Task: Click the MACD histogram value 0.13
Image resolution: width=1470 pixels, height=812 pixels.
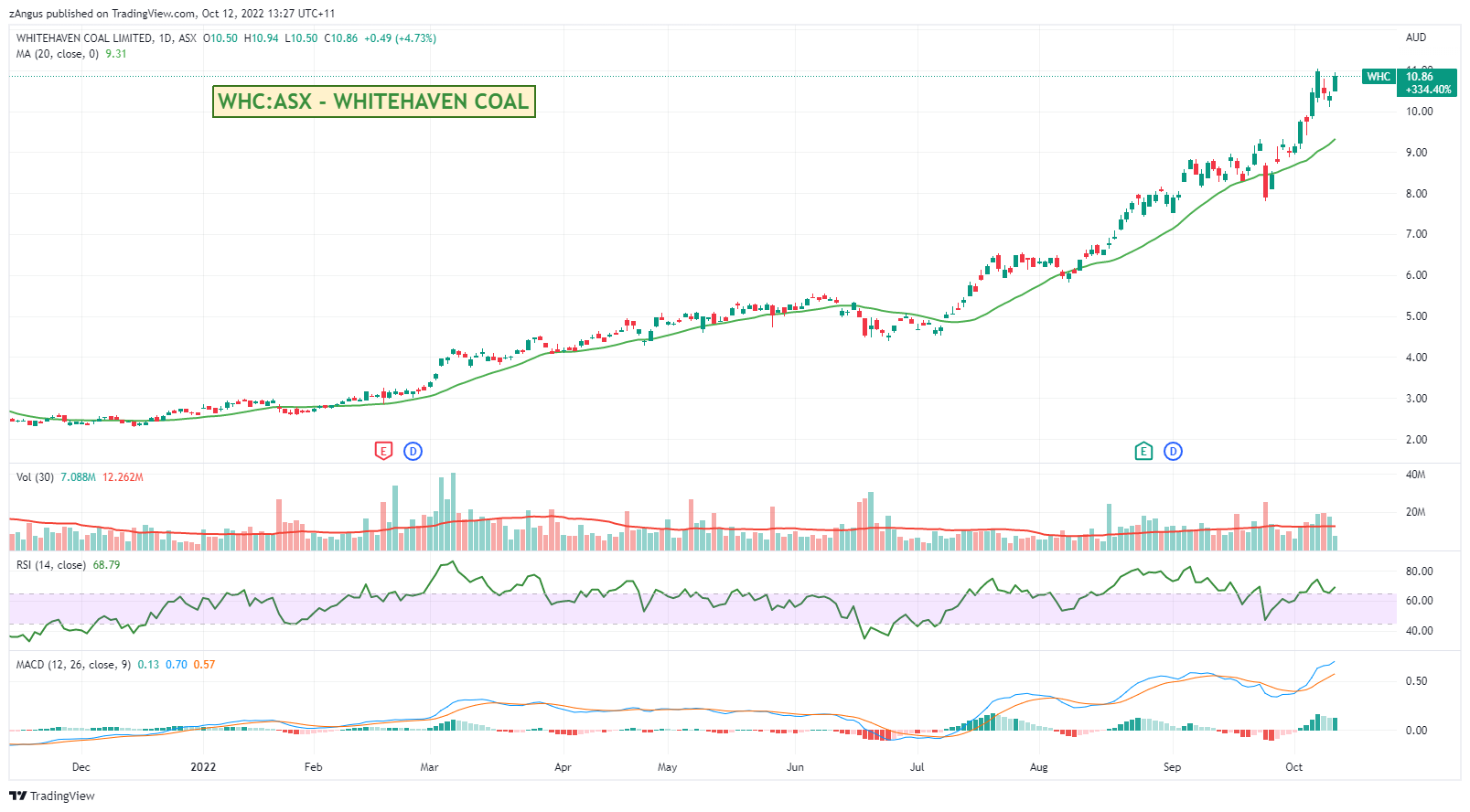Action: point(148,665)
